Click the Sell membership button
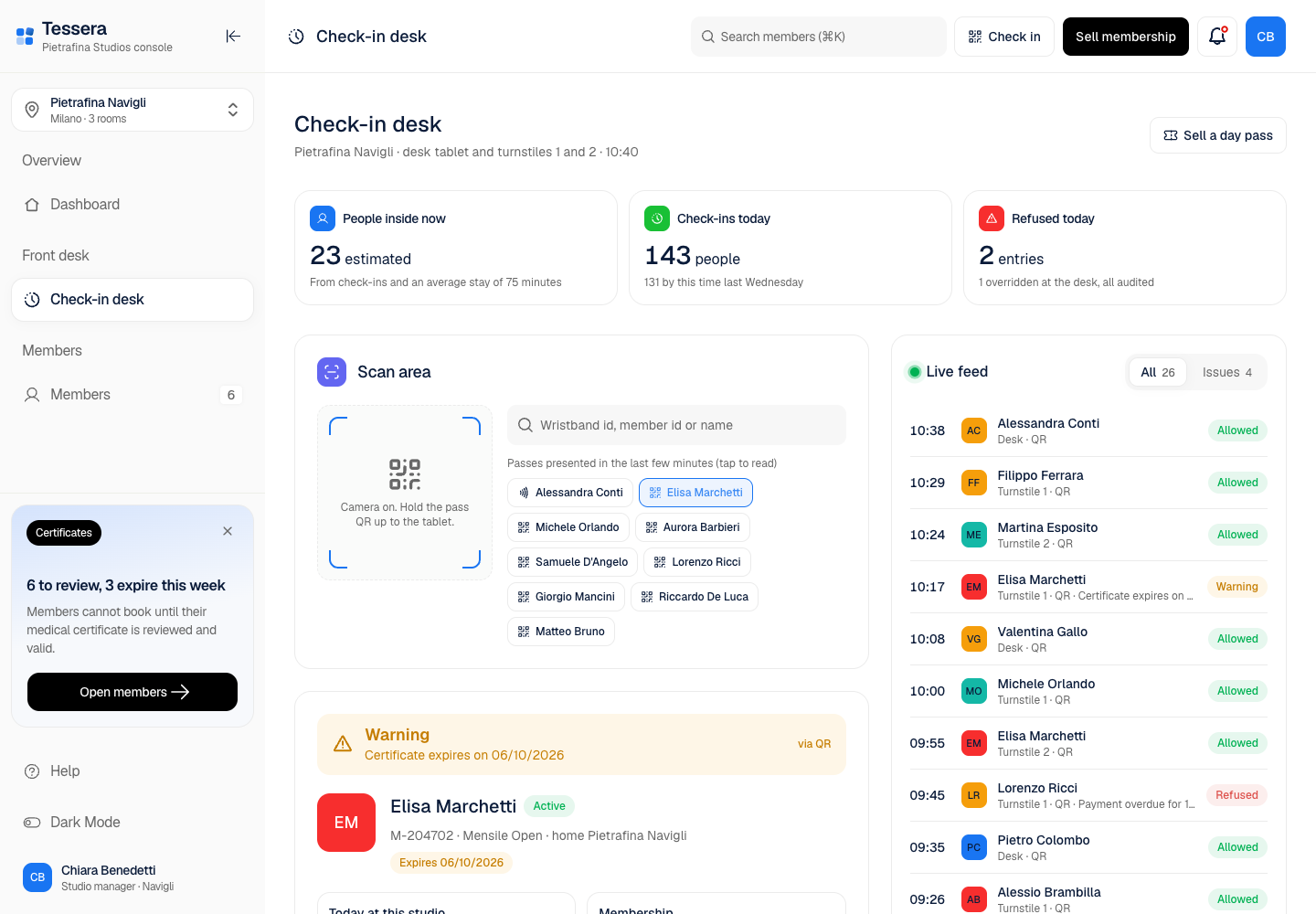The image size is (1316, 914). 1126,37
